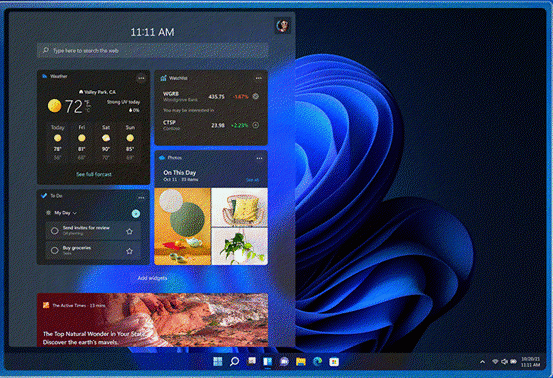
Task: Click the added-to-watchlist icon beside WGRB
Action: click(256, 96)
